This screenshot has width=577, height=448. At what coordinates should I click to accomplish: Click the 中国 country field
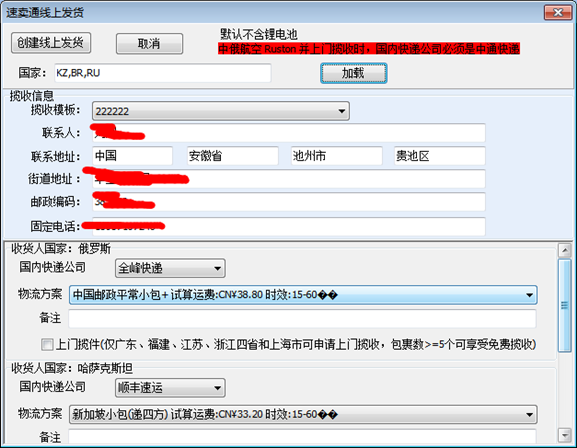(132, 156)
